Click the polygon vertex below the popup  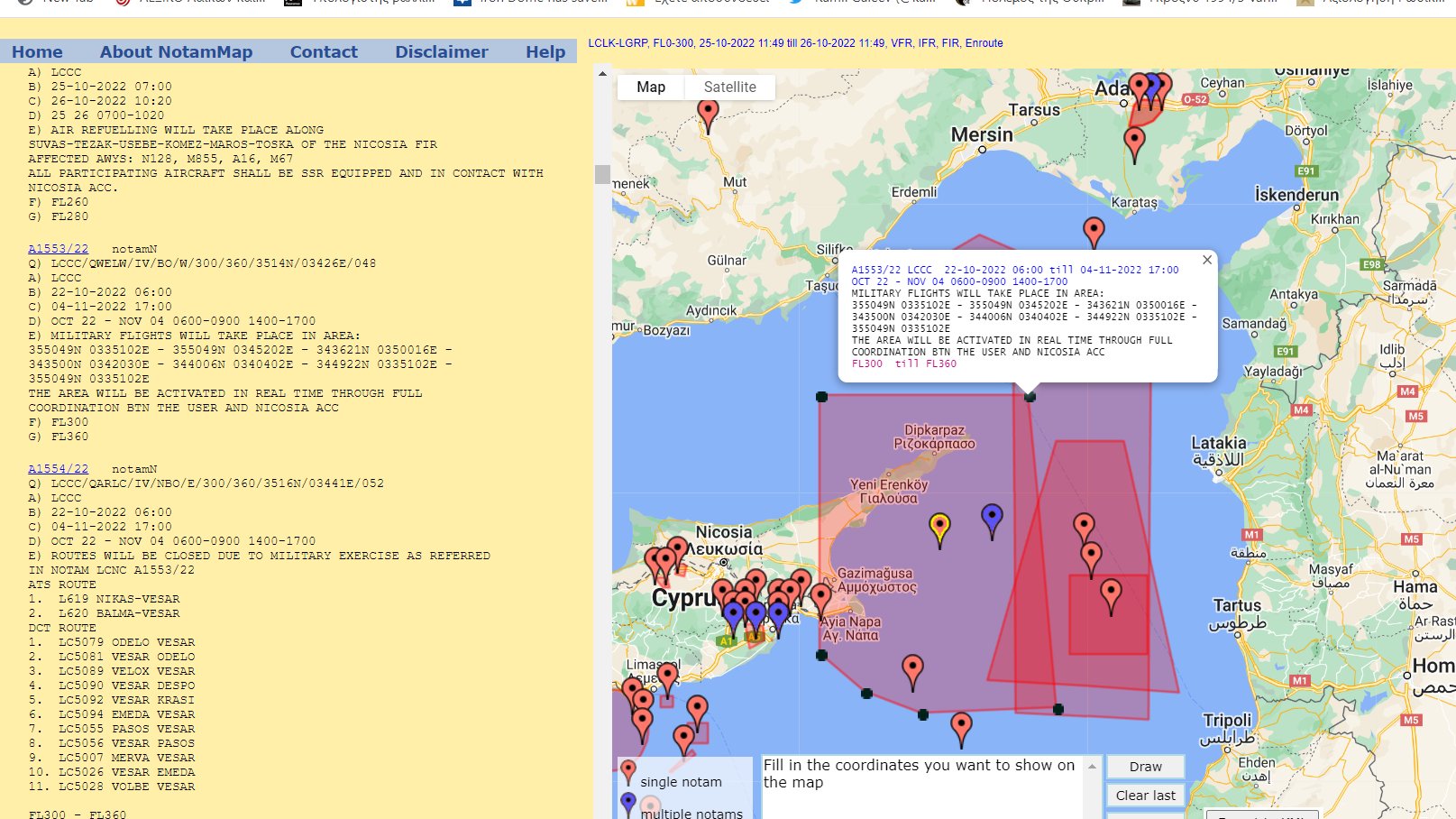coord(1030,397)
